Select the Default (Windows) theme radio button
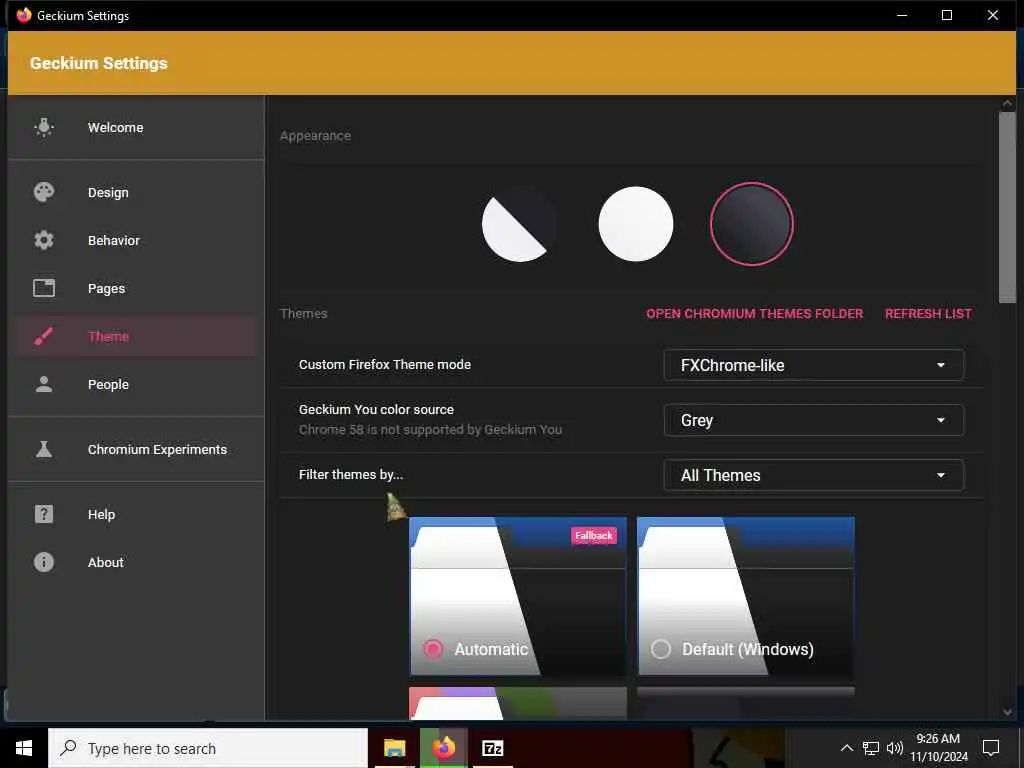 [661, 649]
